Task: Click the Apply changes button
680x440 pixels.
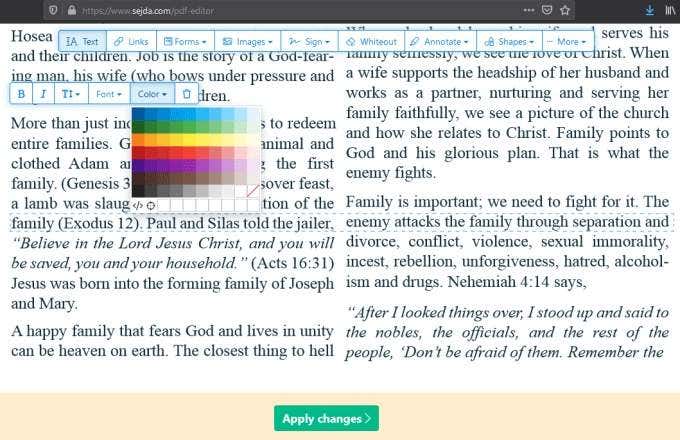Action: click(x=326, y=418)
